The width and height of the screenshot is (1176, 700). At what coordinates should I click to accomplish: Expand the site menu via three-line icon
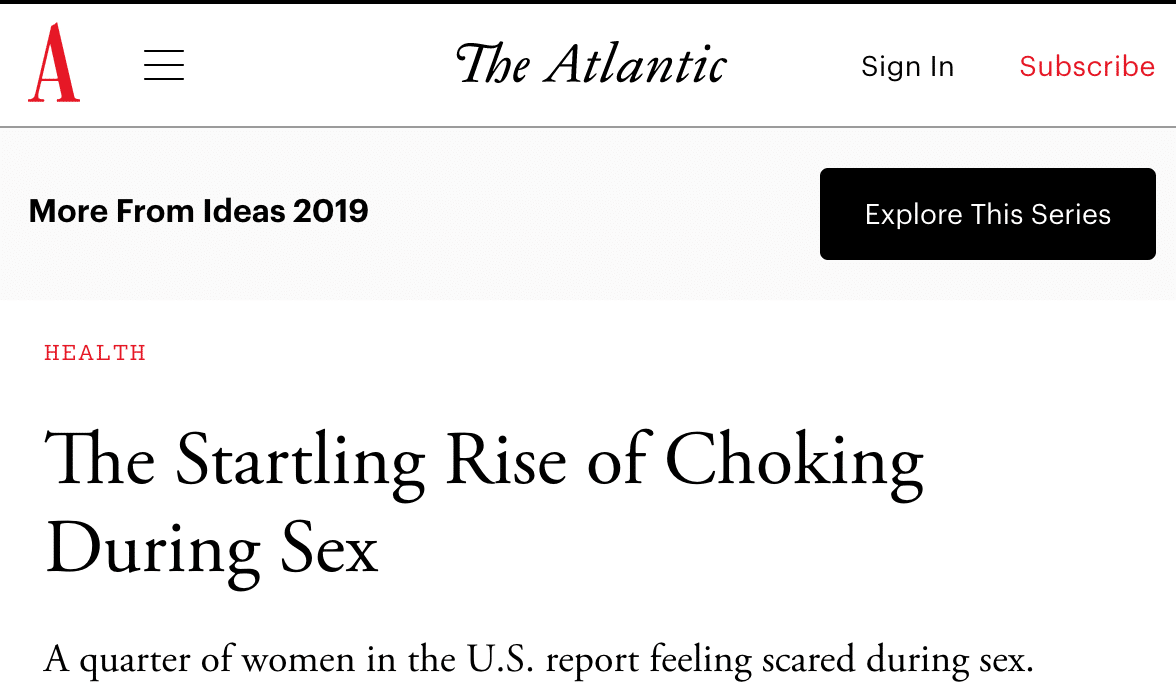(164, 65)
